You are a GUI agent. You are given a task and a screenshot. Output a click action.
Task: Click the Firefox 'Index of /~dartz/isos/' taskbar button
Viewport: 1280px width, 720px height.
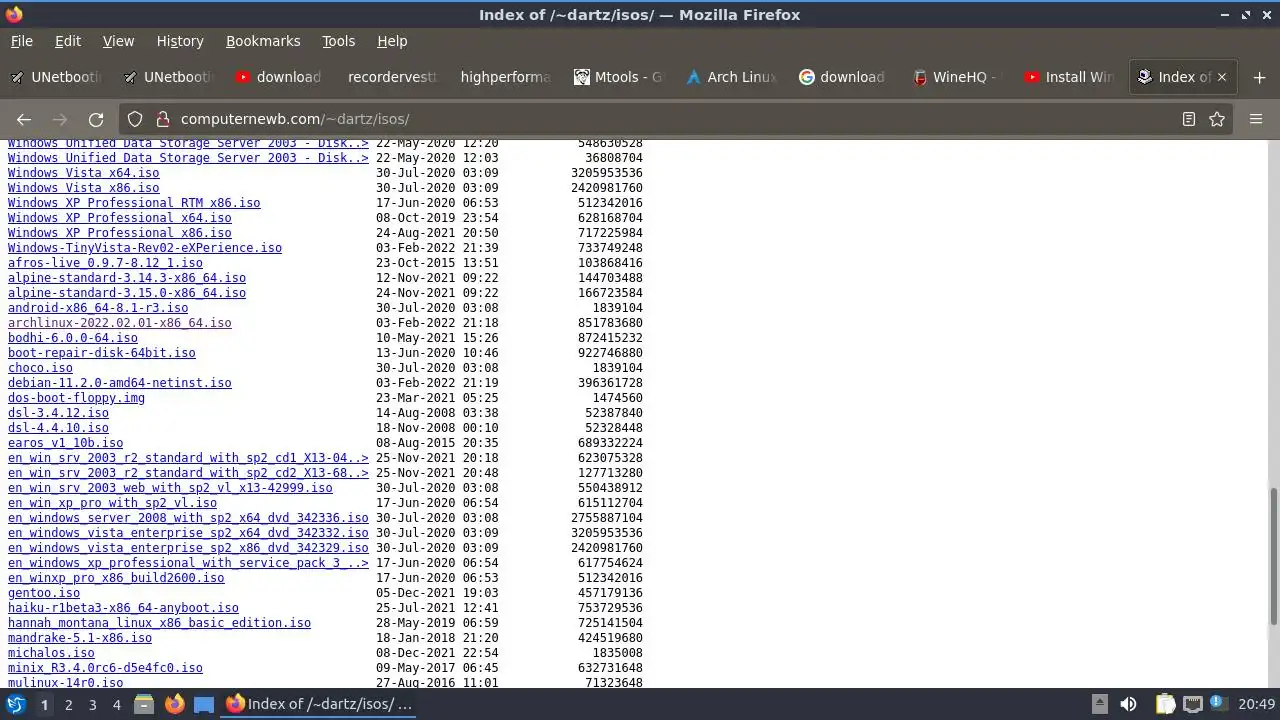[320, 704]
